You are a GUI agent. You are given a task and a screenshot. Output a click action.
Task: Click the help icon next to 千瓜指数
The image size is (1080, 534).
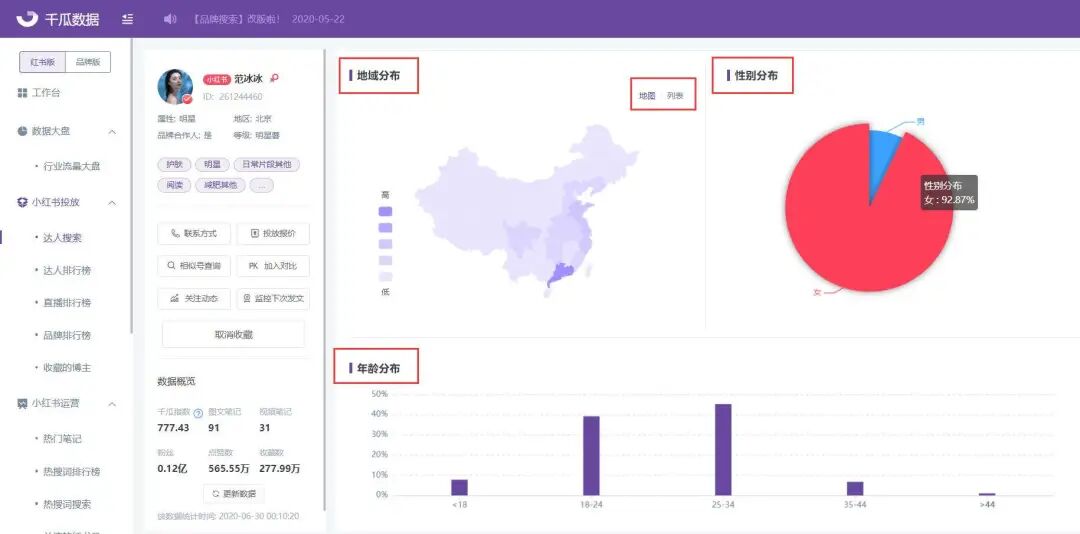tap(198, 413)
